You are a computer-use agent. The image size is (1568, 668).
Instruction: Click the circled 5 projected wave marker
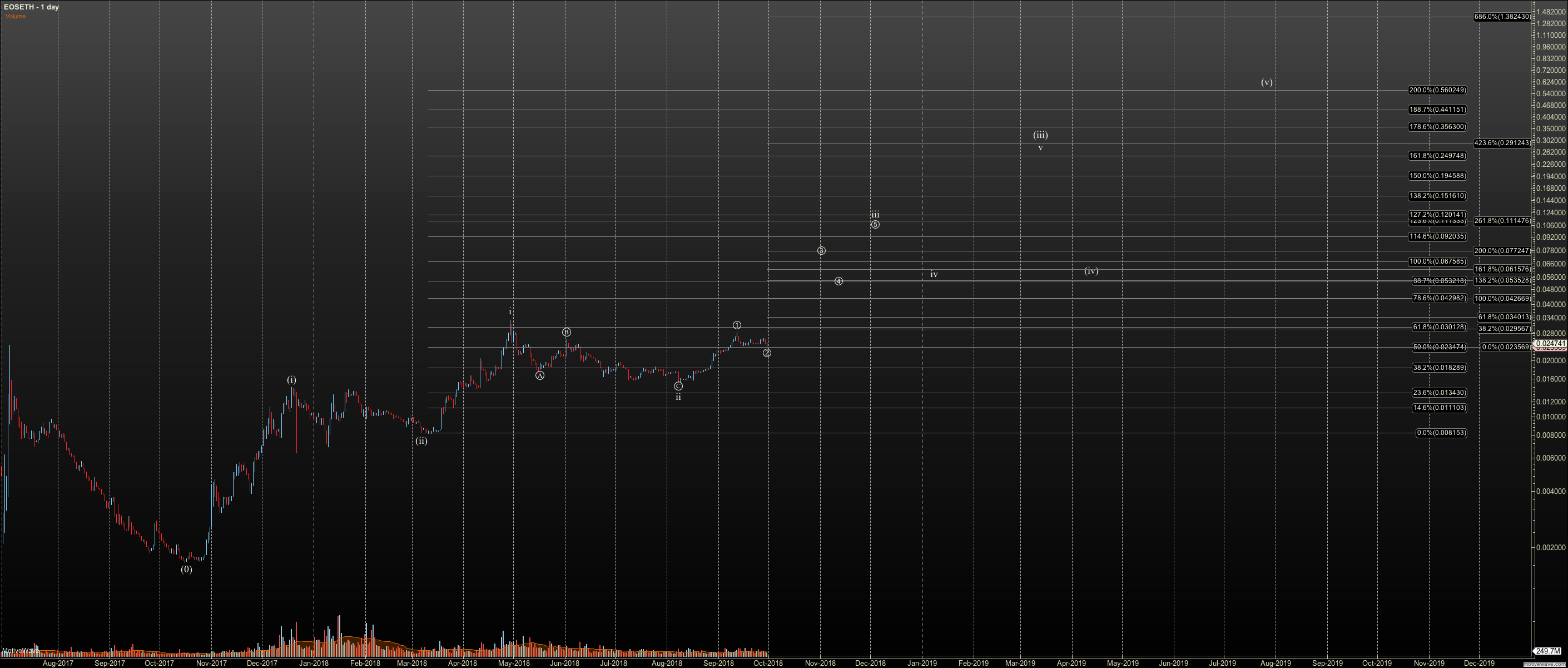[875, 225]
